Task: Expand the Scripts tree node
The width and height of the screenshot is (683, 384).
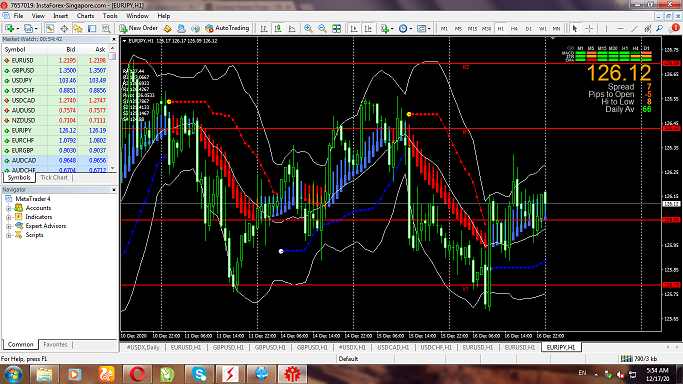Action: tap(8, 236)
